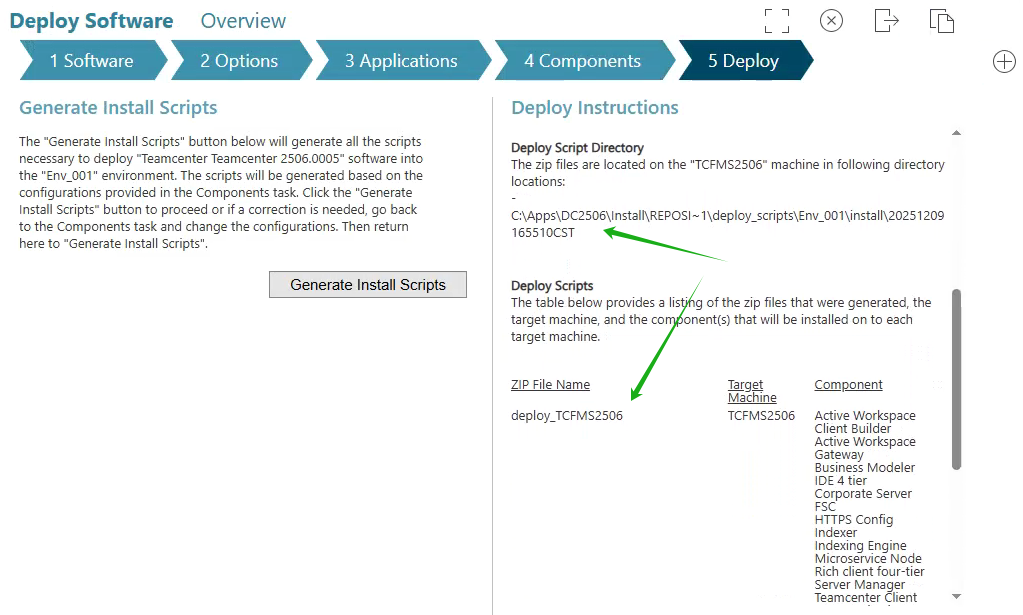Click Server Manager component entry
This screenshot has height=615, width=1023.
859,585
